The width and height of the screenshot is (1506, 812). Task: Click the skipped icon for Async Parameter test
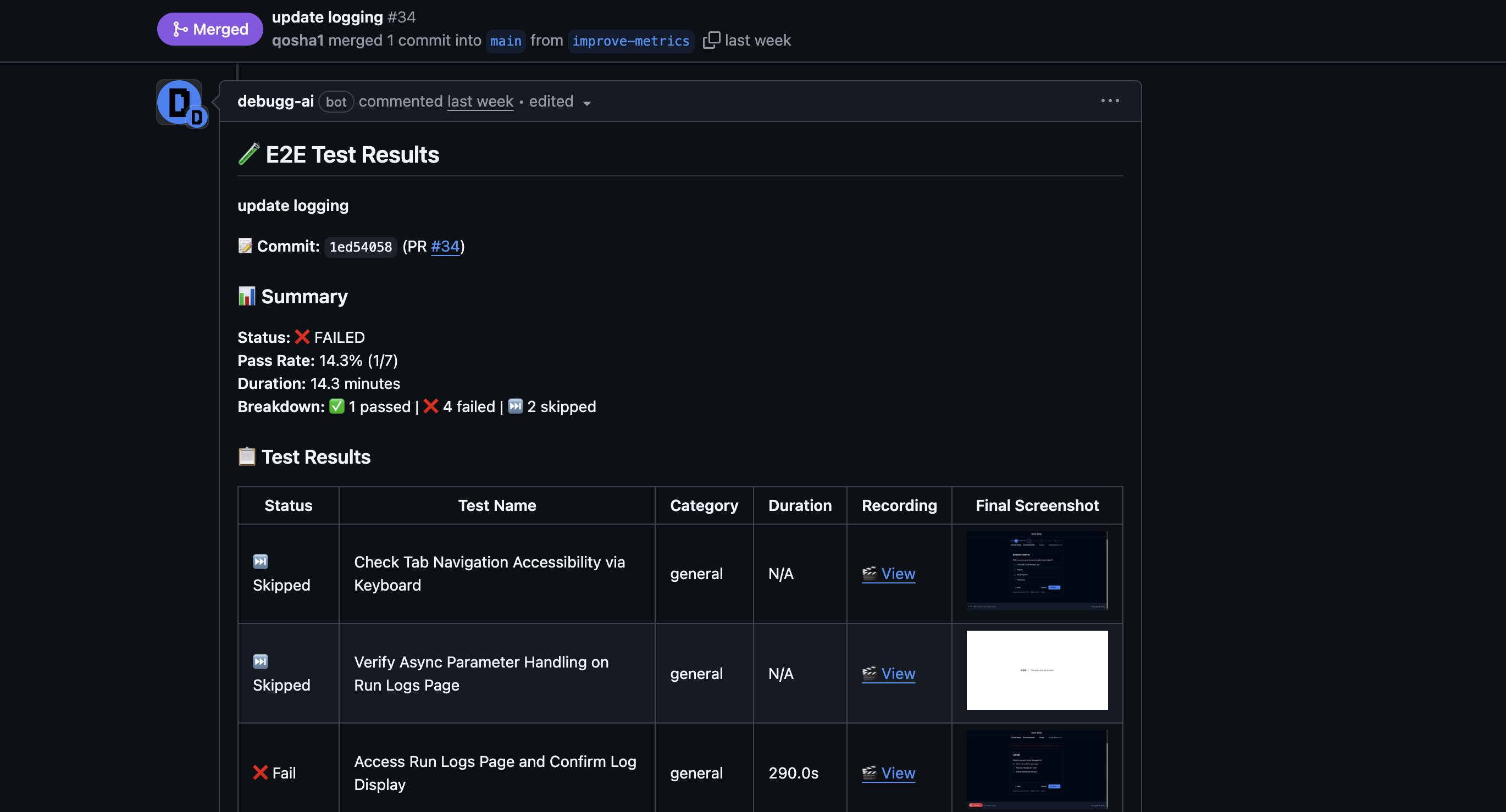[x=260, y=661]
